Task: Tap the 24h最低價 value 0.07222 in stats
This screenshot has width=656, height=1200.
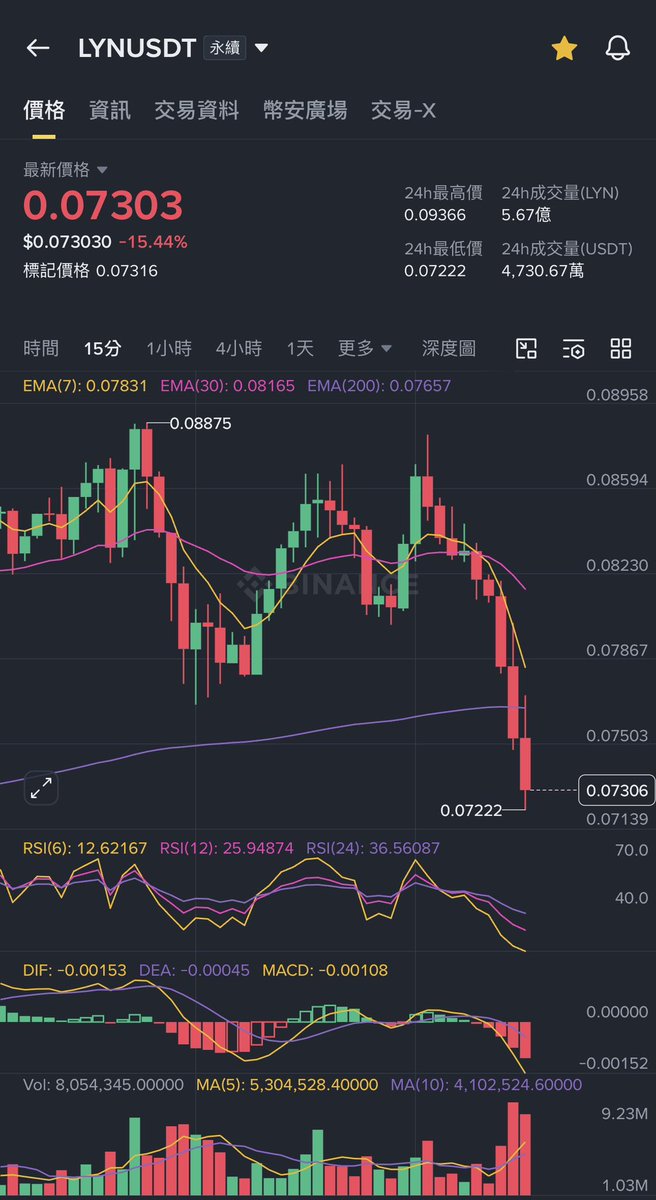Action: click(x=435, y=270)
